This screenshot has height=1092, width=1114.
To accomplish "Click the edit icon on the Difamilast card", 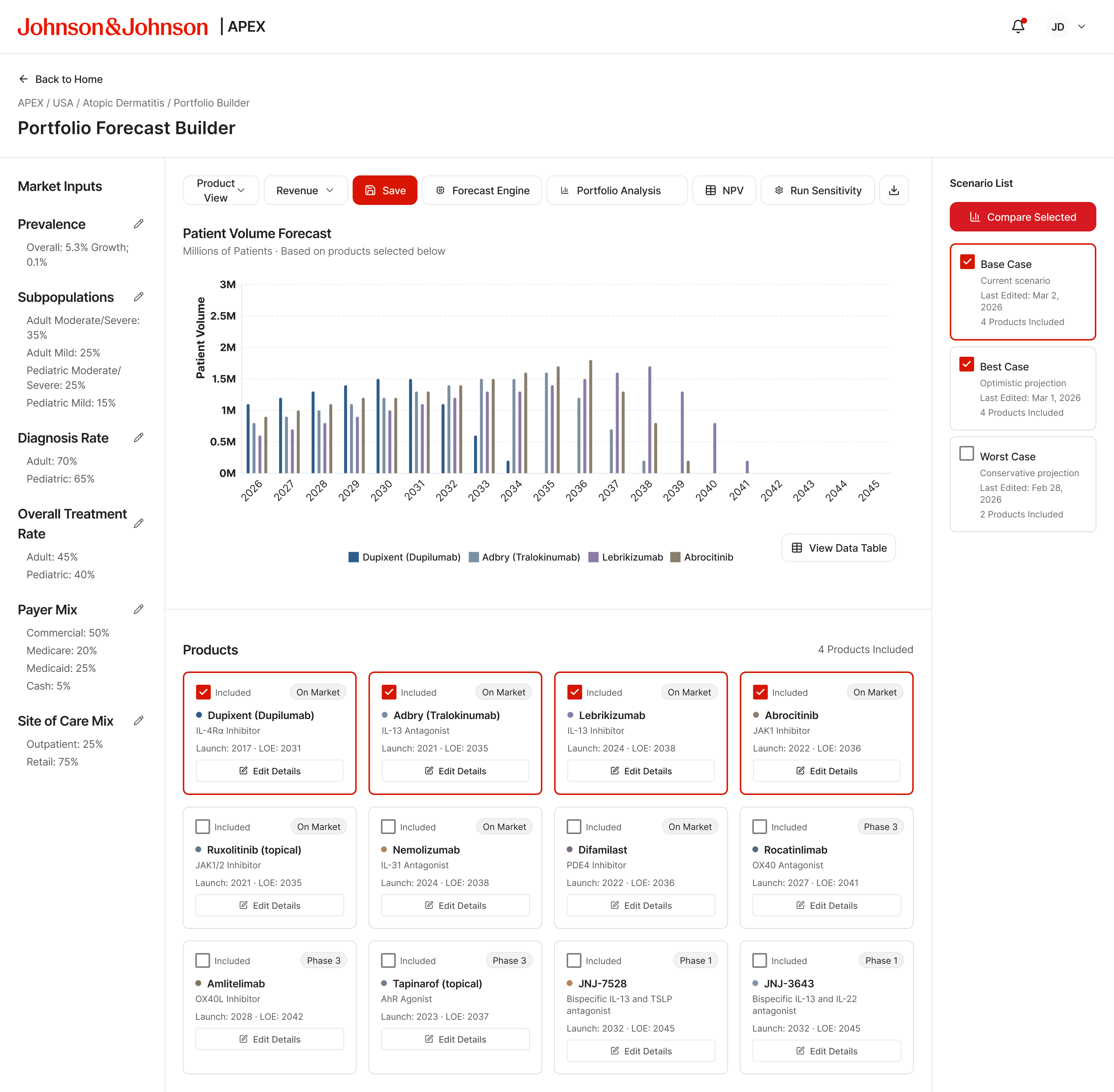I will tap(614, 905).
